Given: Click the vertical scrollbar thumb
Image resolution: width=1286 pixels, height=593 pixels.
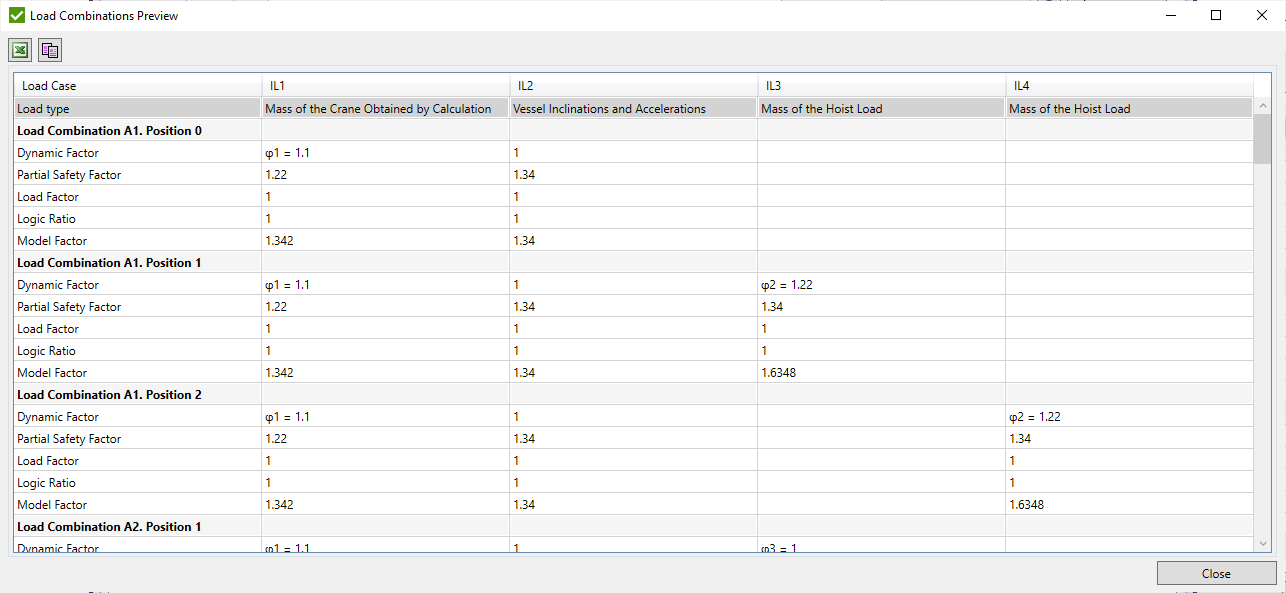Looking at the screenshot, I should click(1262, 140).
